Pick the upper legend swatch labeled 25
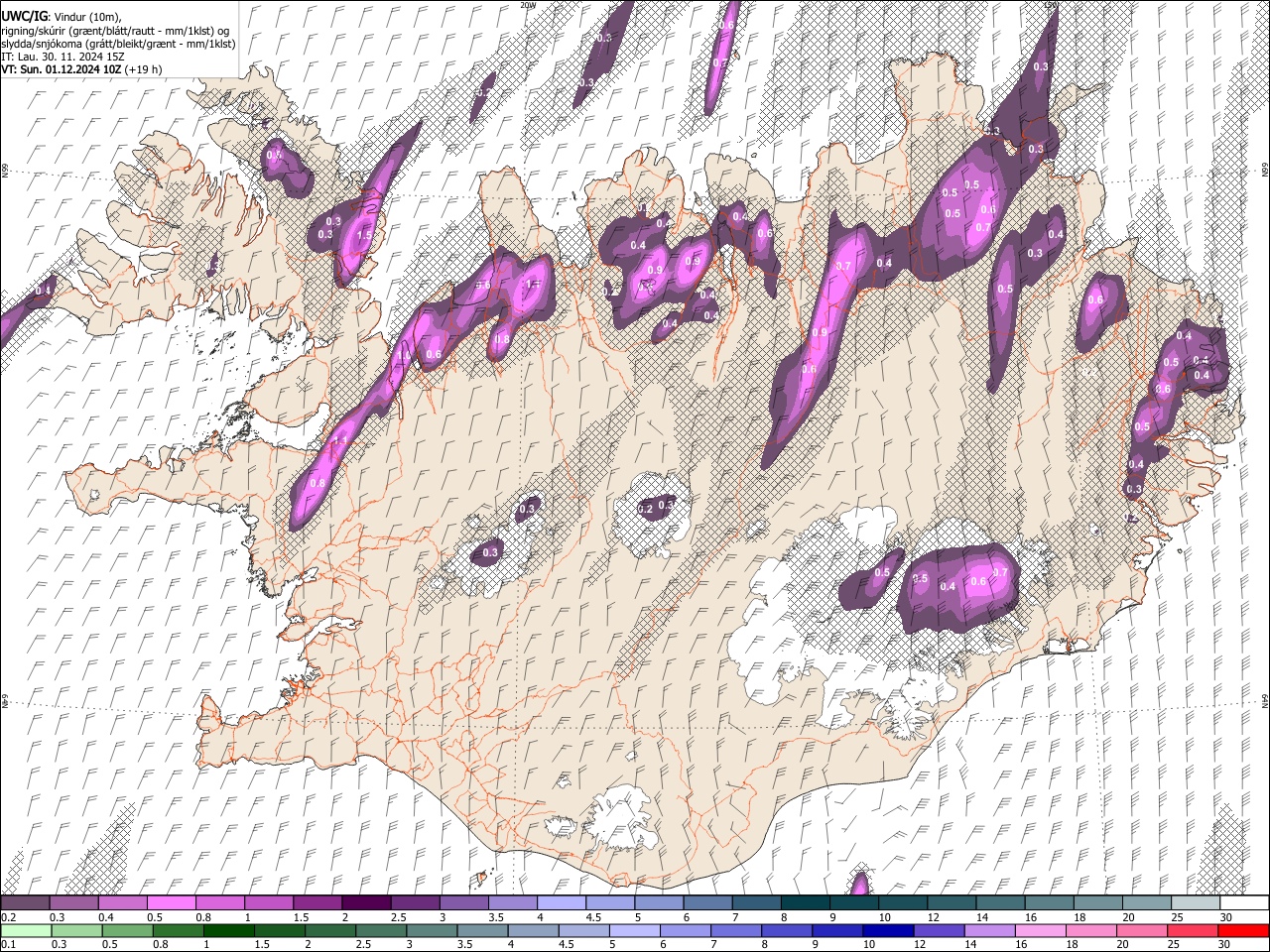The image size is (1270, 952). pyautogui.click(x=1195, y=902)
